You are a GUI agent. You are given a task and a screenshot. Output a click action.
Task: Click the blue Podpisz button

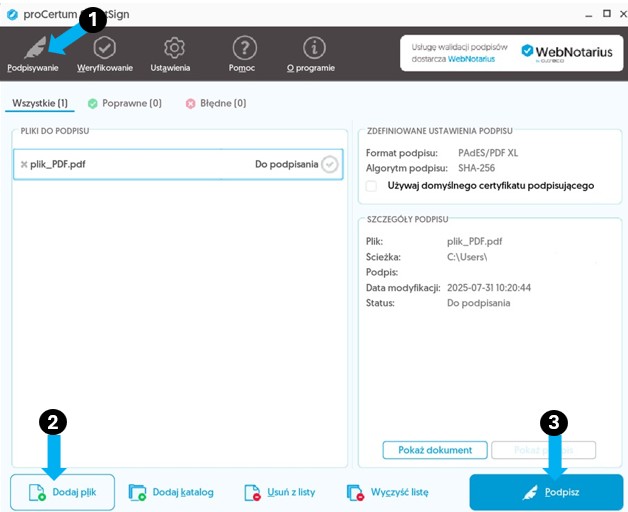546,492
